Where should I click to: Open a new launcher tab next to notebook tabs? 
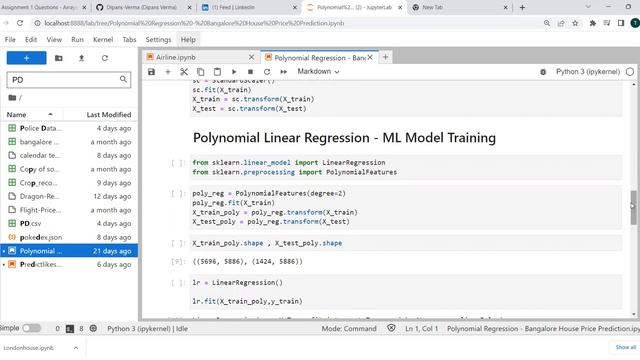pyautogui.click(x=385, y=58)
